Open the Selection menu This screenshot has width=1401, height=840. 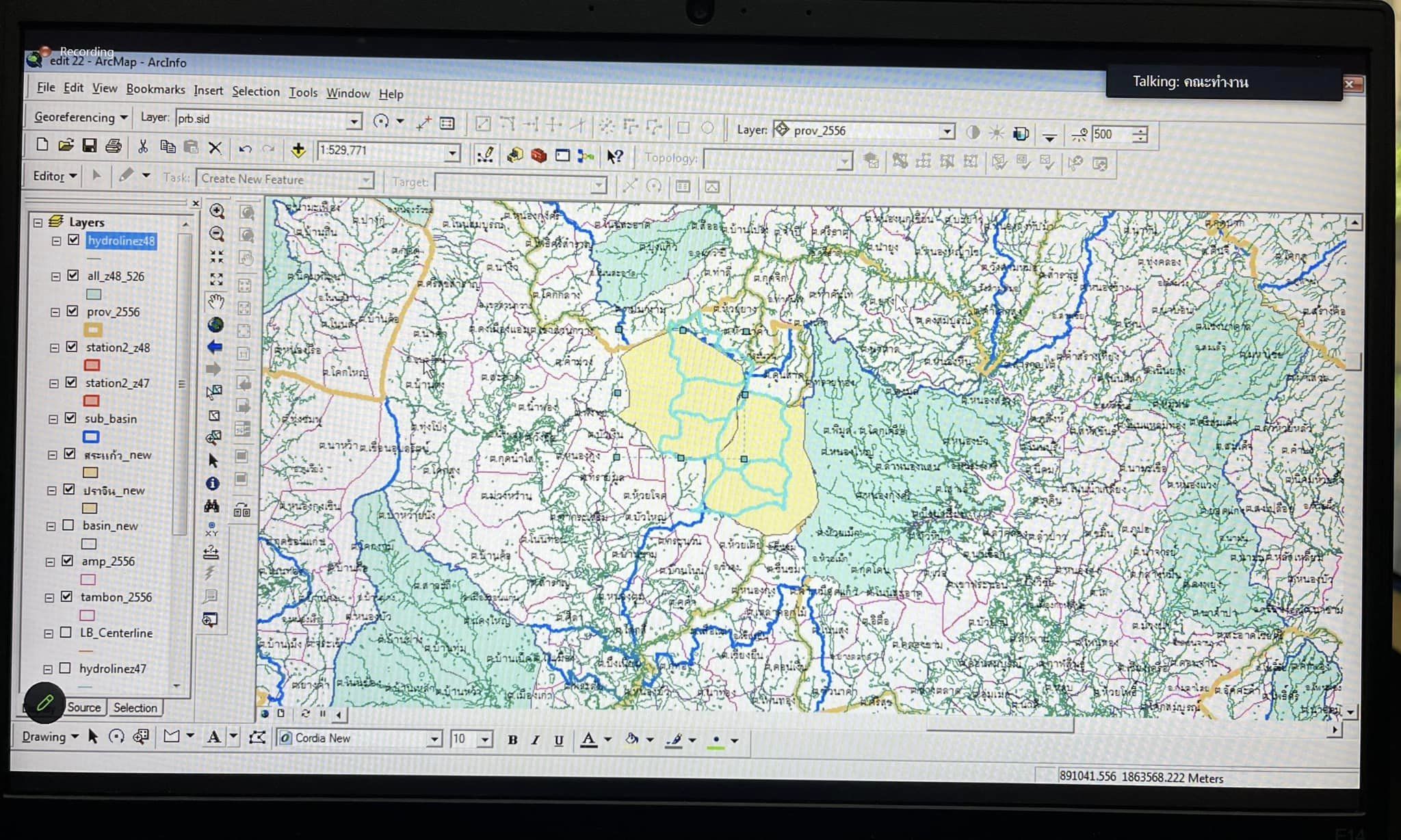255,92
